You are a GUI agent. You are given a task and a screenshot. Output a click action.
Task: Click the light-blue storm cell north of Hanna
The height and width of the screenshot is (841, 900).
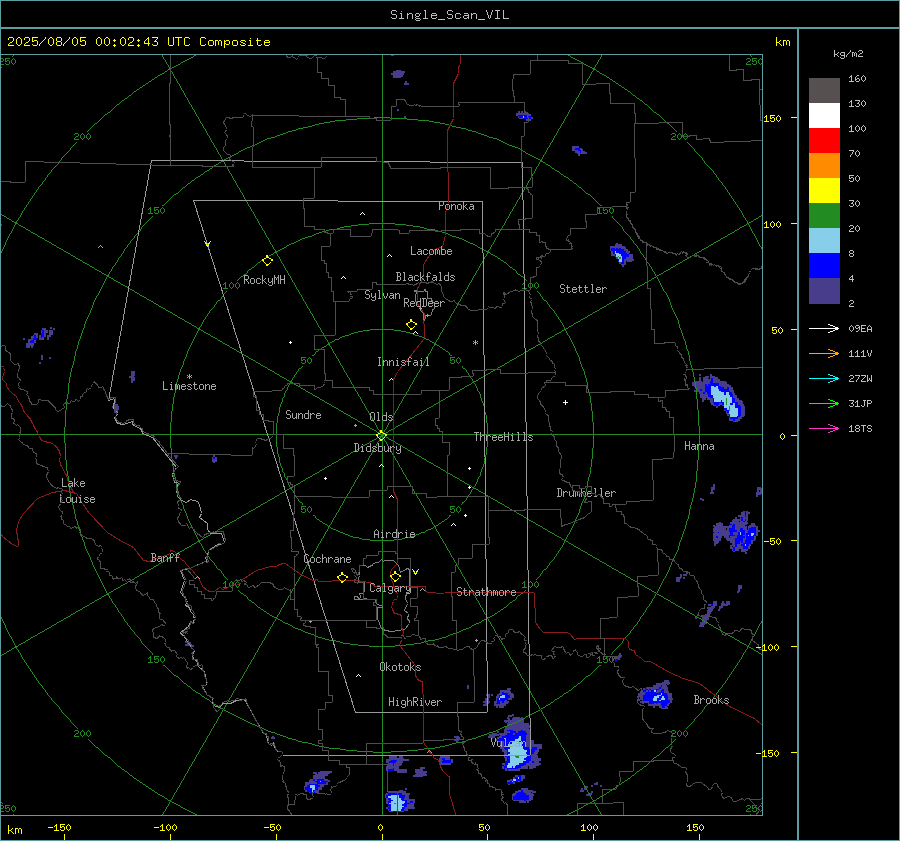(720, 397)
